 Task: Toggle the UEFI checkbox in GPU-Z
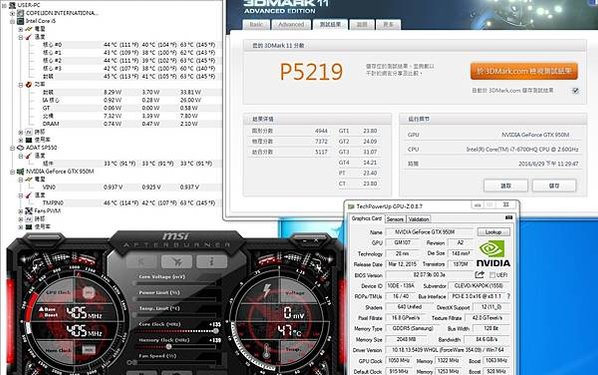(492, 275)
